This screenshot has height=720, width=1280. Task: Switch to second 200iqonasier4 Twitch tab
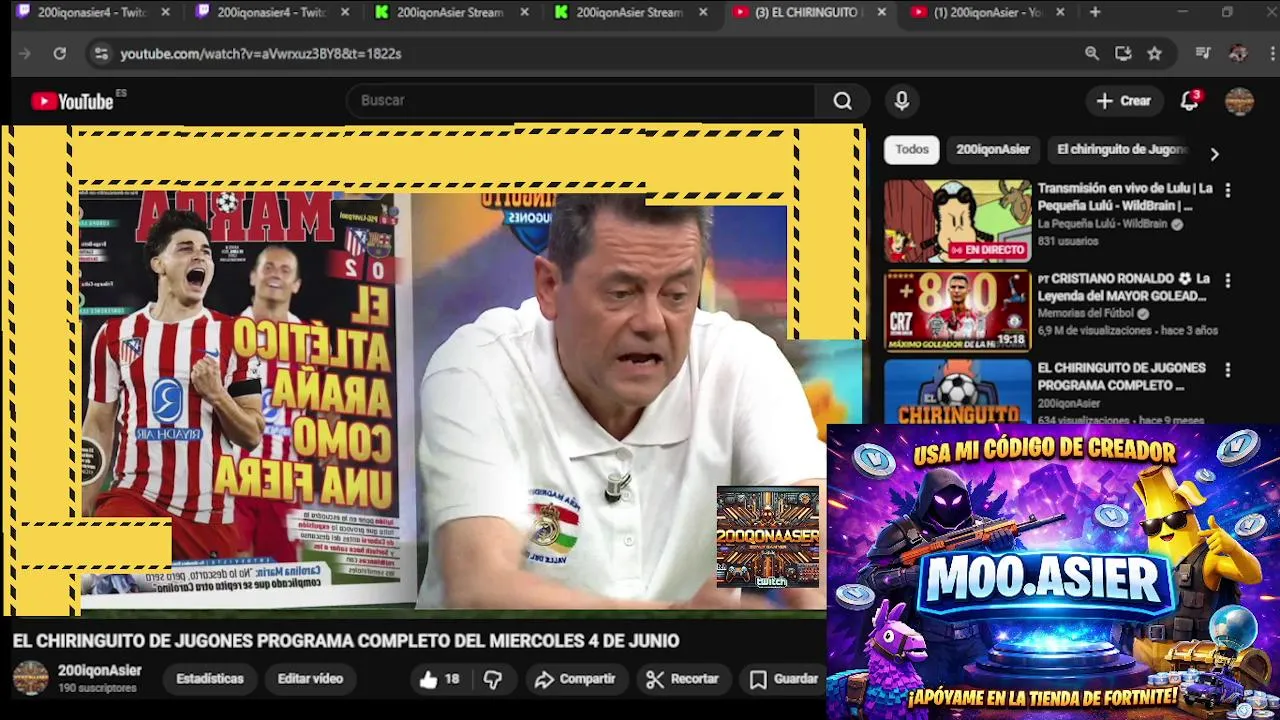[272, 12]
